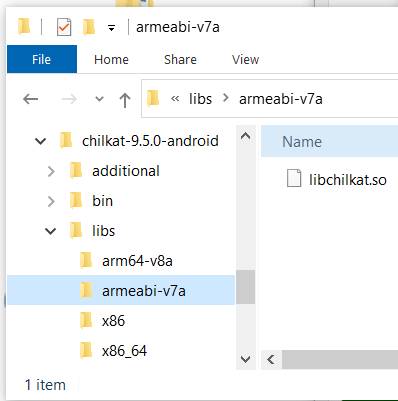
Task: Select the libchilkat.so file
Action: [348, 180]
